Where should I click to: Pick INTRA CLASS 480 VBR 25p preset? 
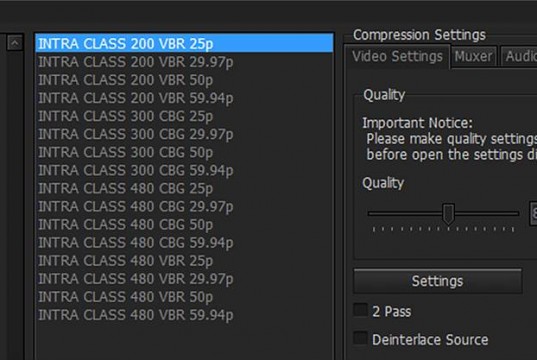click(x=184, y=261)
